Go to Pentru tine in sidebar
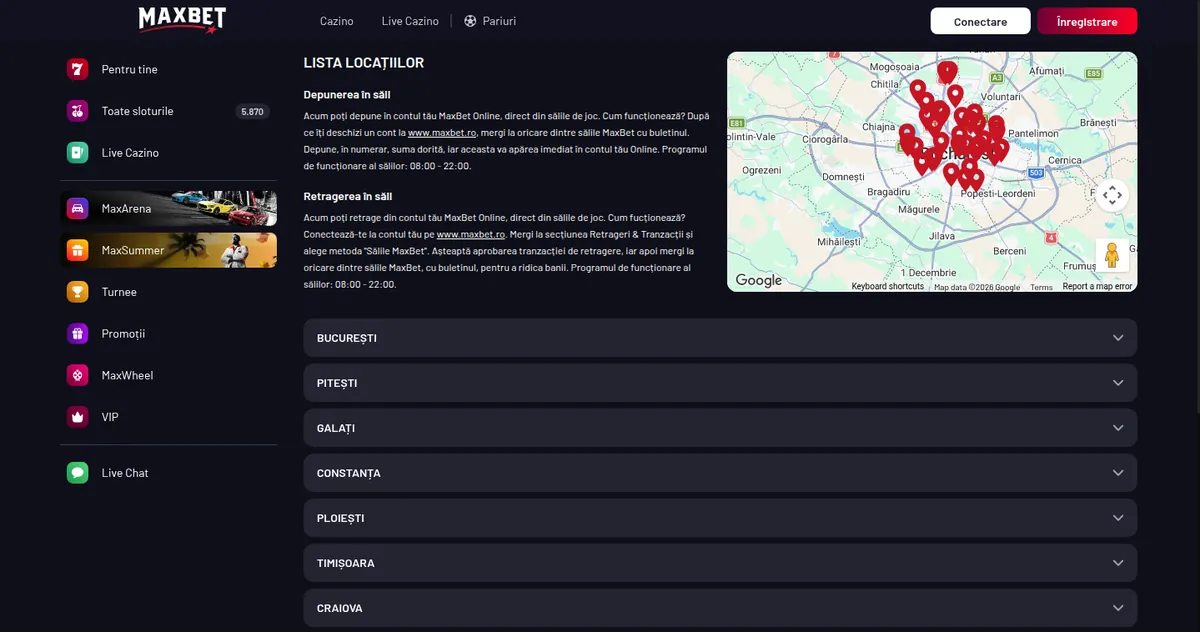 tap(129, 69)
